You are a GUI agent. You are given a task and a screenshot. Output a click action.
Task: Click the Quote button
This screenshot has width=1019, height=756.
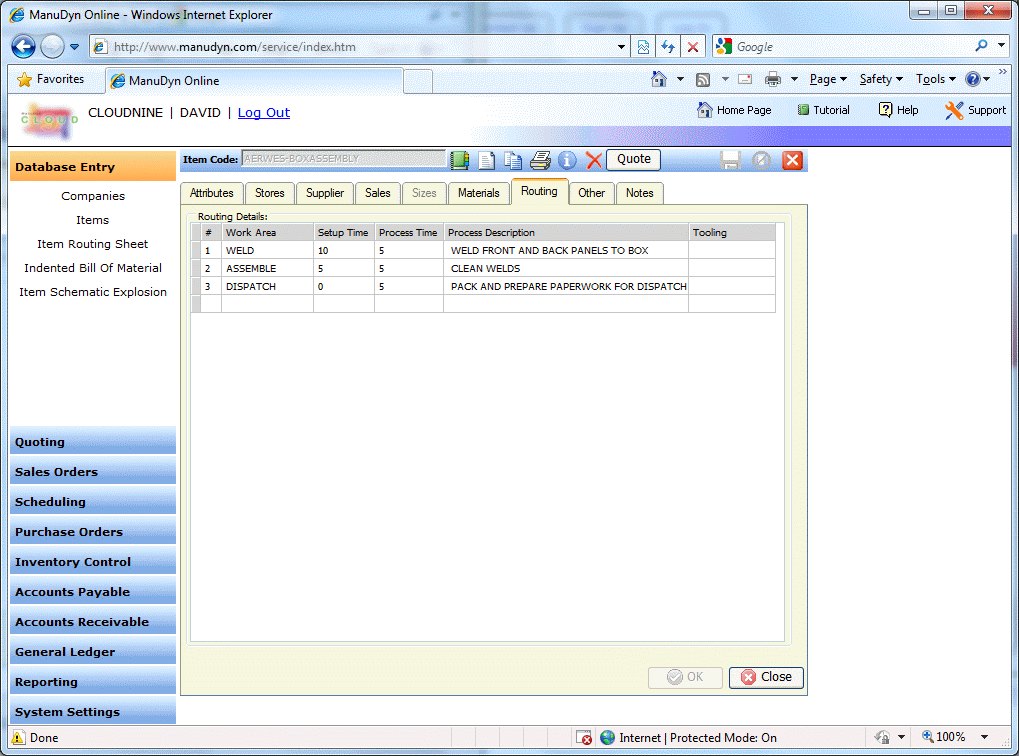(x=633, y=159)
